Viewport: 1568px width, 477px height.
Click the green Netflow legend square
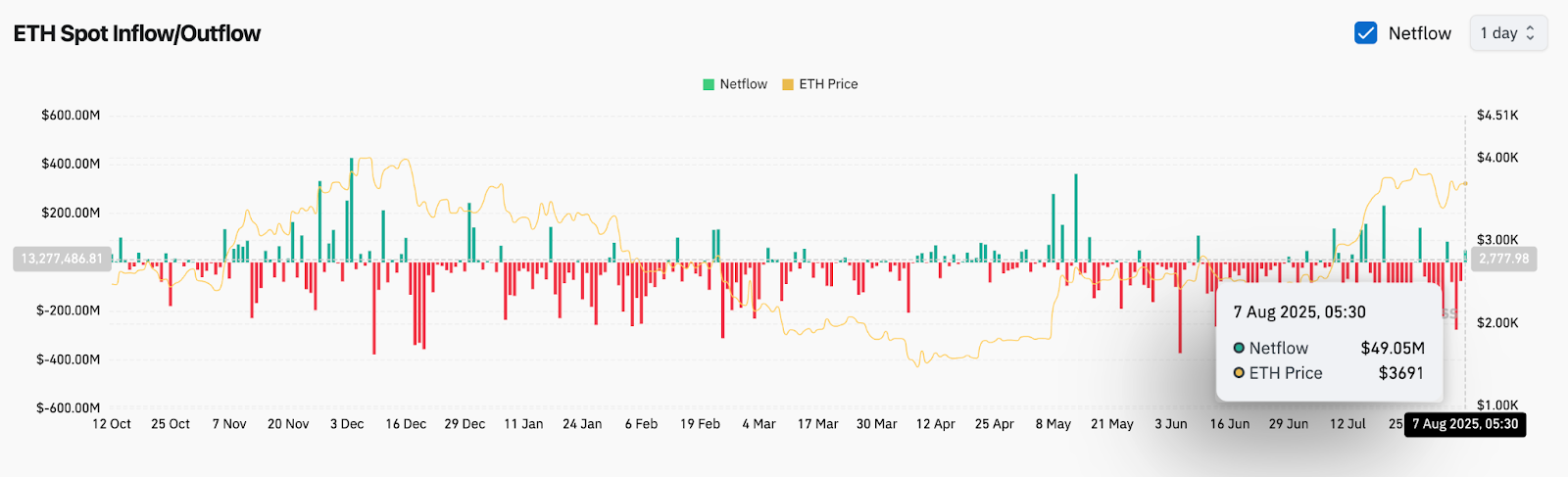point(709,84)
